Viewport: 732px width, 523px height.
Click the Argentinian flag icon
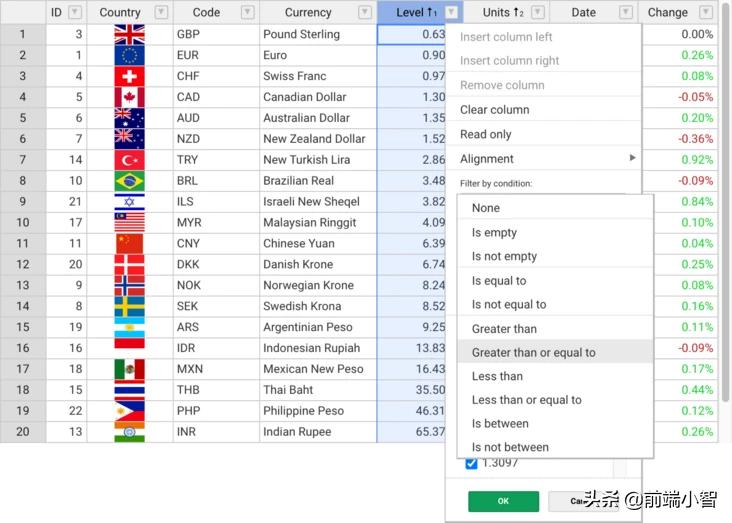click(x=129, y=327)
